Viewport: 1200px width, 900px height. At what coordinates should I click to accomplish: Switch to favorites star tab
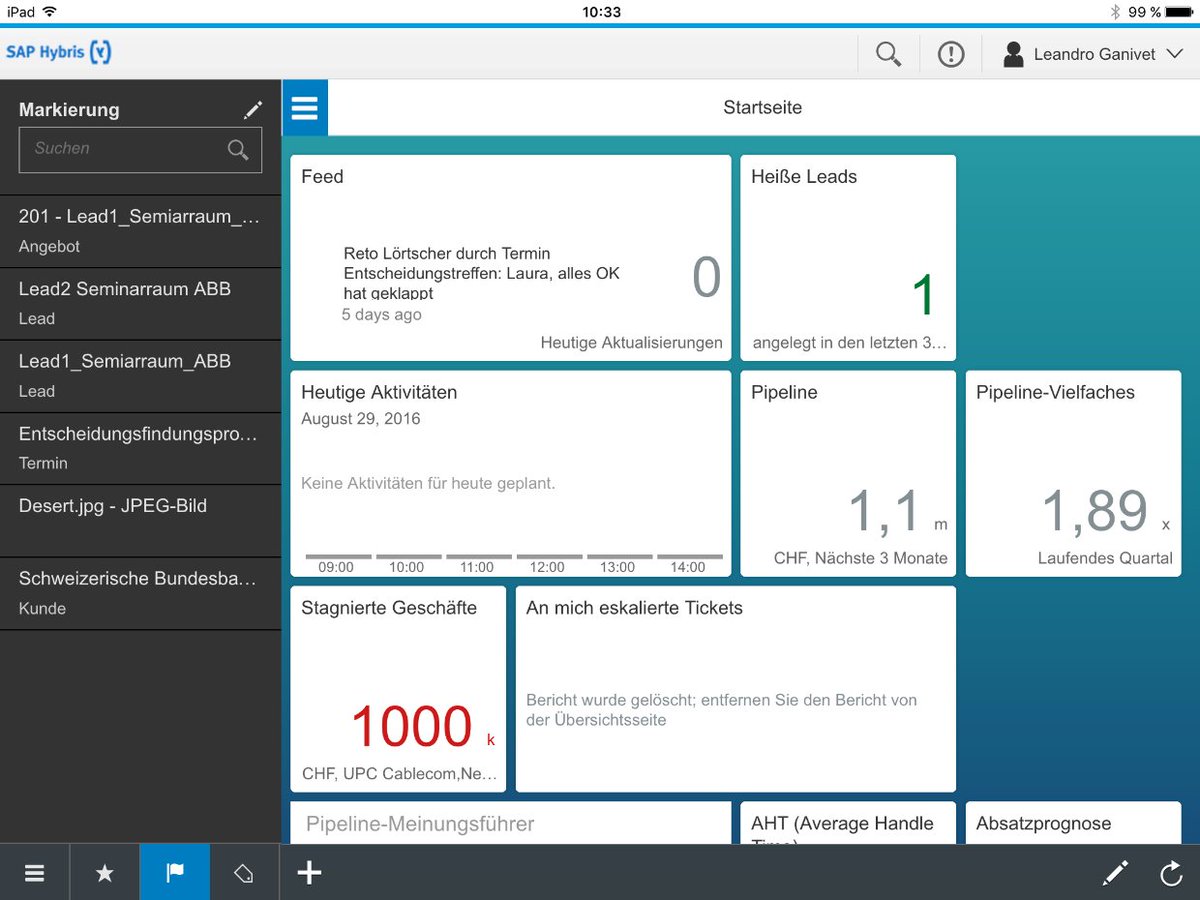[105, 872]
